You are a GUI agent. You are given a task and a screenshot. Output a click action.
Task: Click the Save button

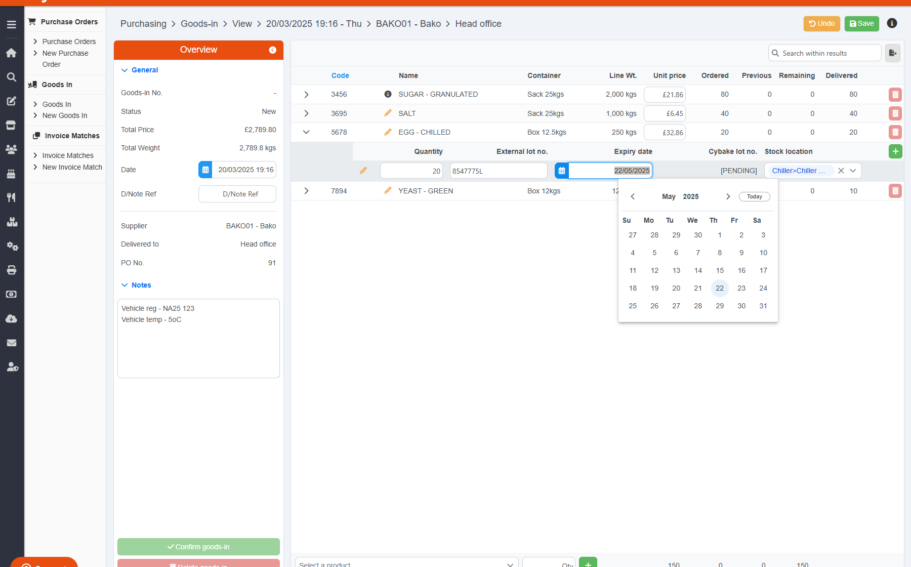click(862, 24)
